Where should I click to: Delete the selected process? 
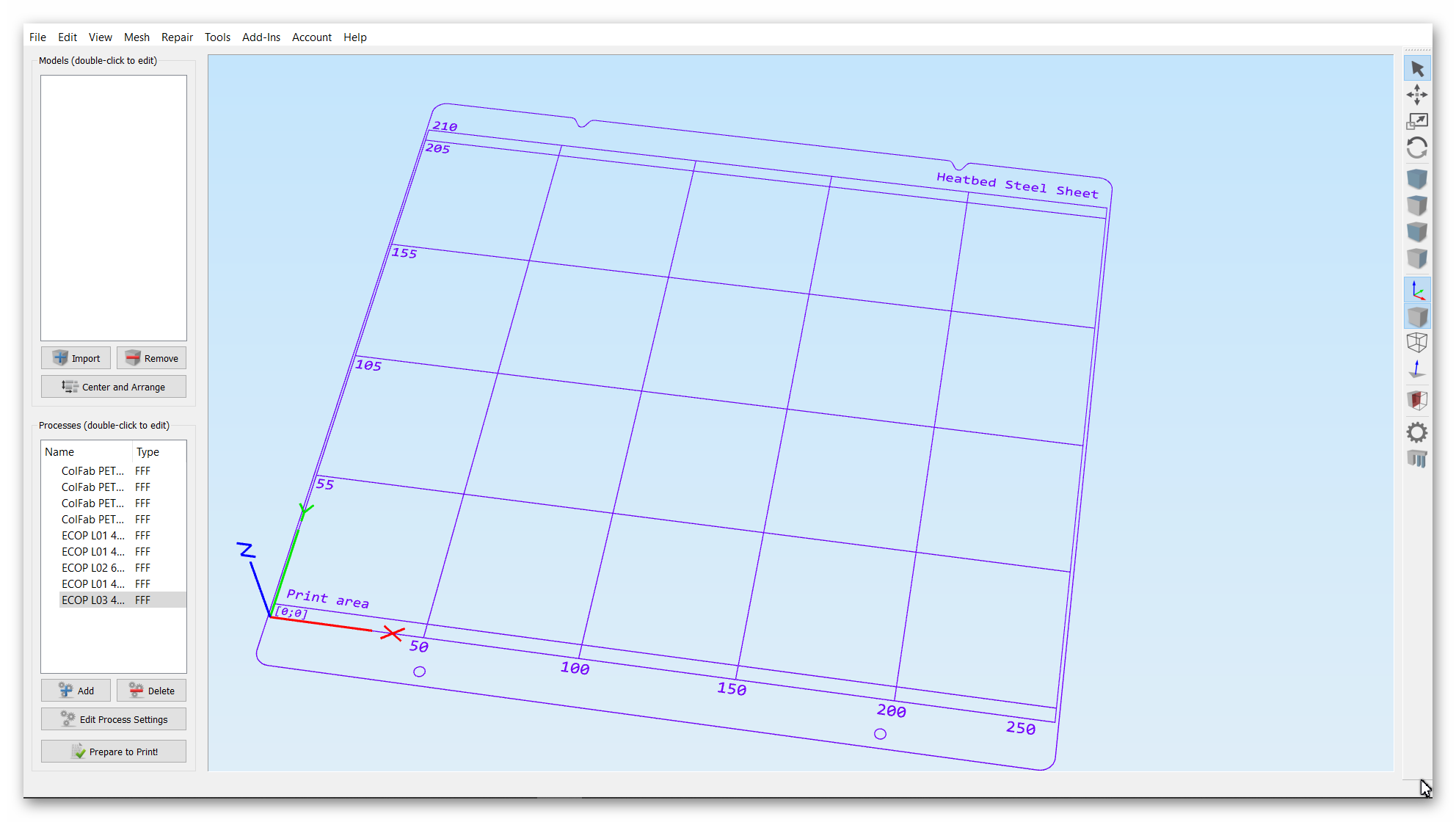(x=151, y=691)
